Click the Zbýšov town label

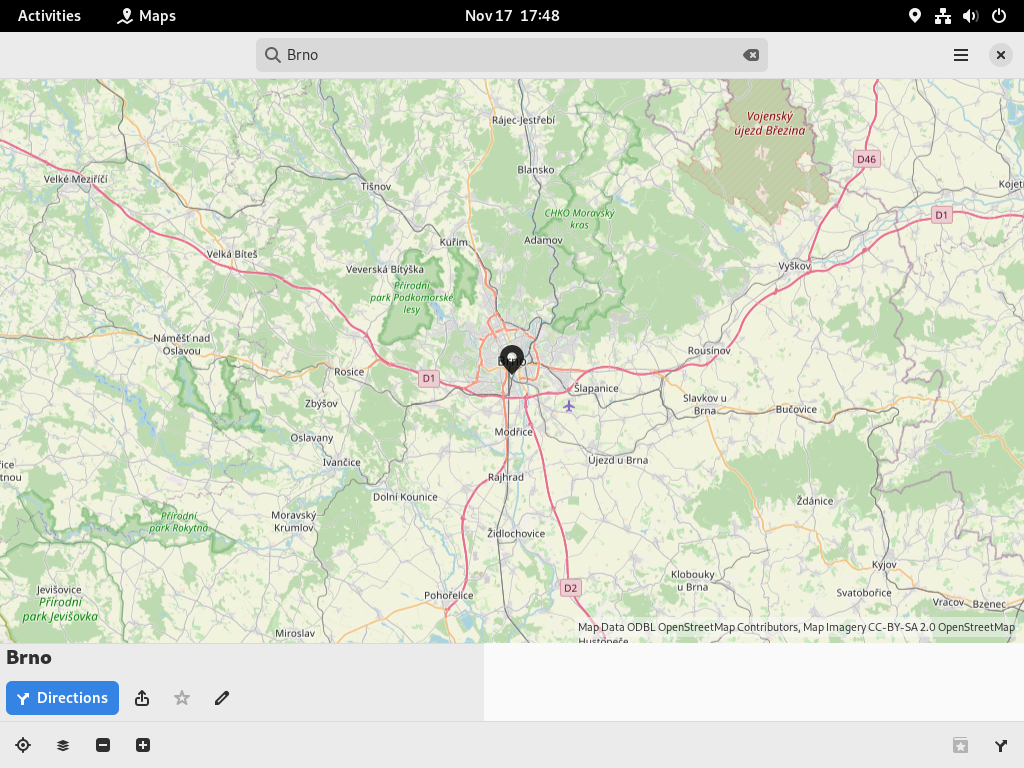(321, 404)
